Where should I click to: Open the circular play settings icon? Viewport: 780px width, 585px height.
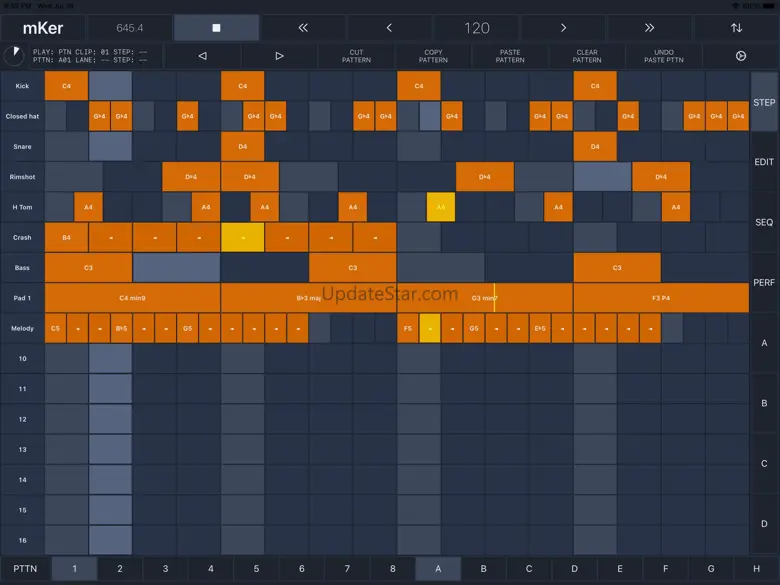pos(741,56)
